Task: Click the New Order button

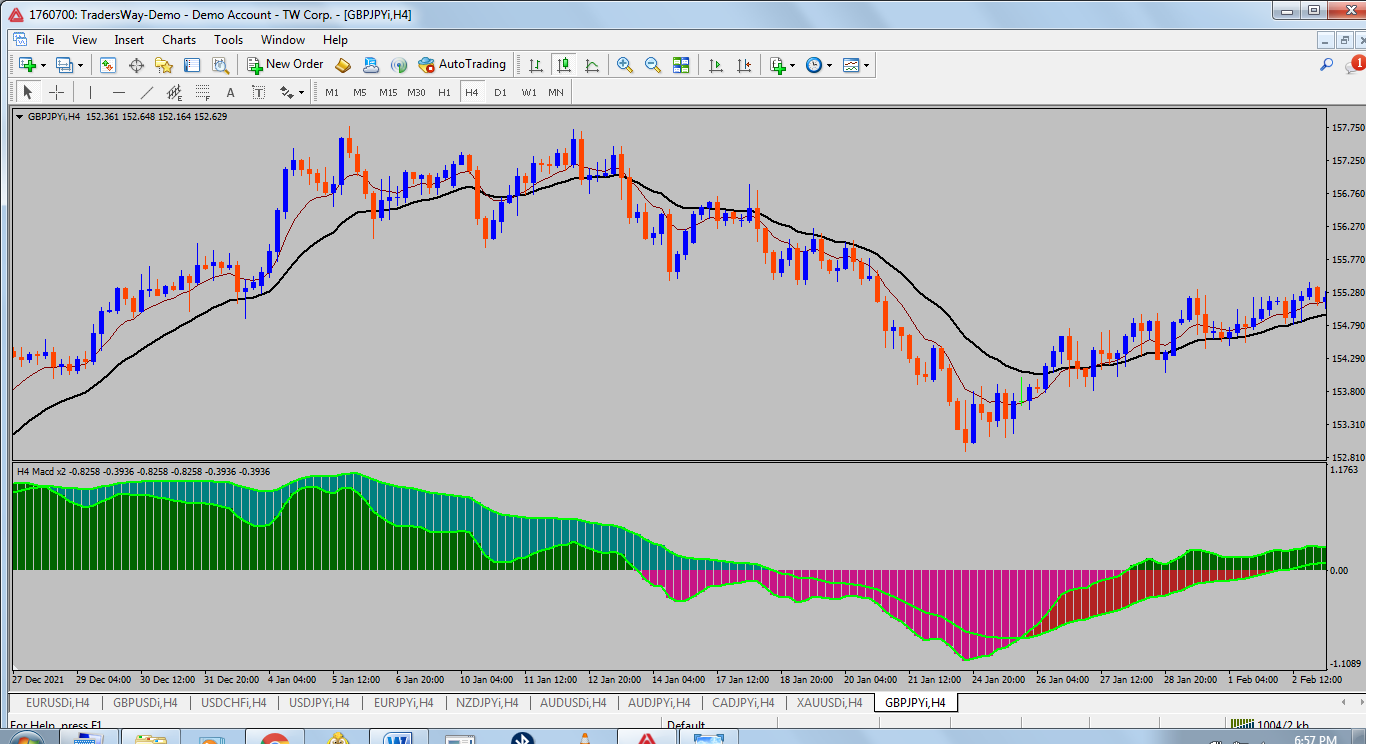Action: pos(285,65)
